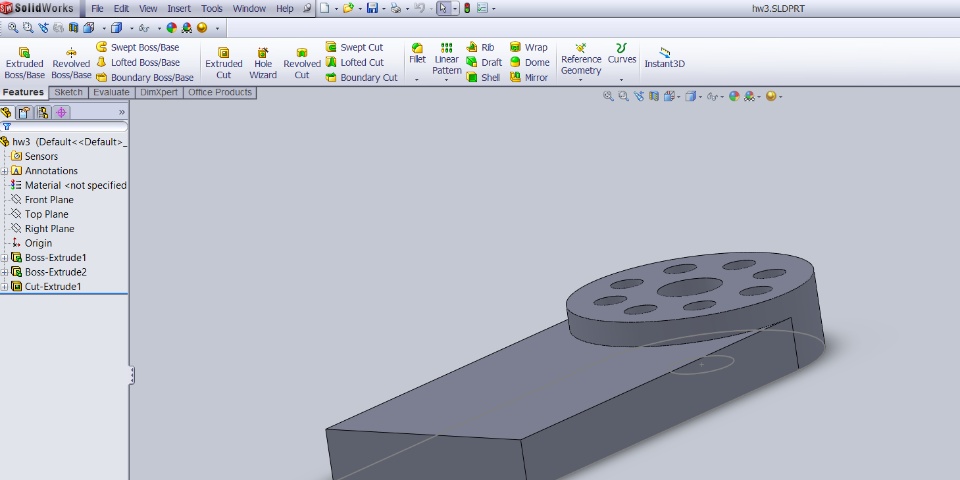Toggle Instant3D mode
The height and width of the screenshot is (480, 960).
(x=664, y=58)
